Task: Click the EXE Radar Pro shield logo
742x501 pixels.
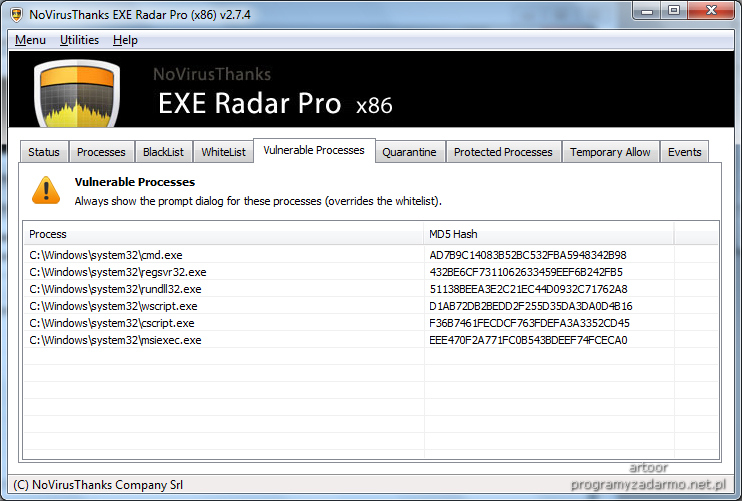Action: tap(77, 93)
